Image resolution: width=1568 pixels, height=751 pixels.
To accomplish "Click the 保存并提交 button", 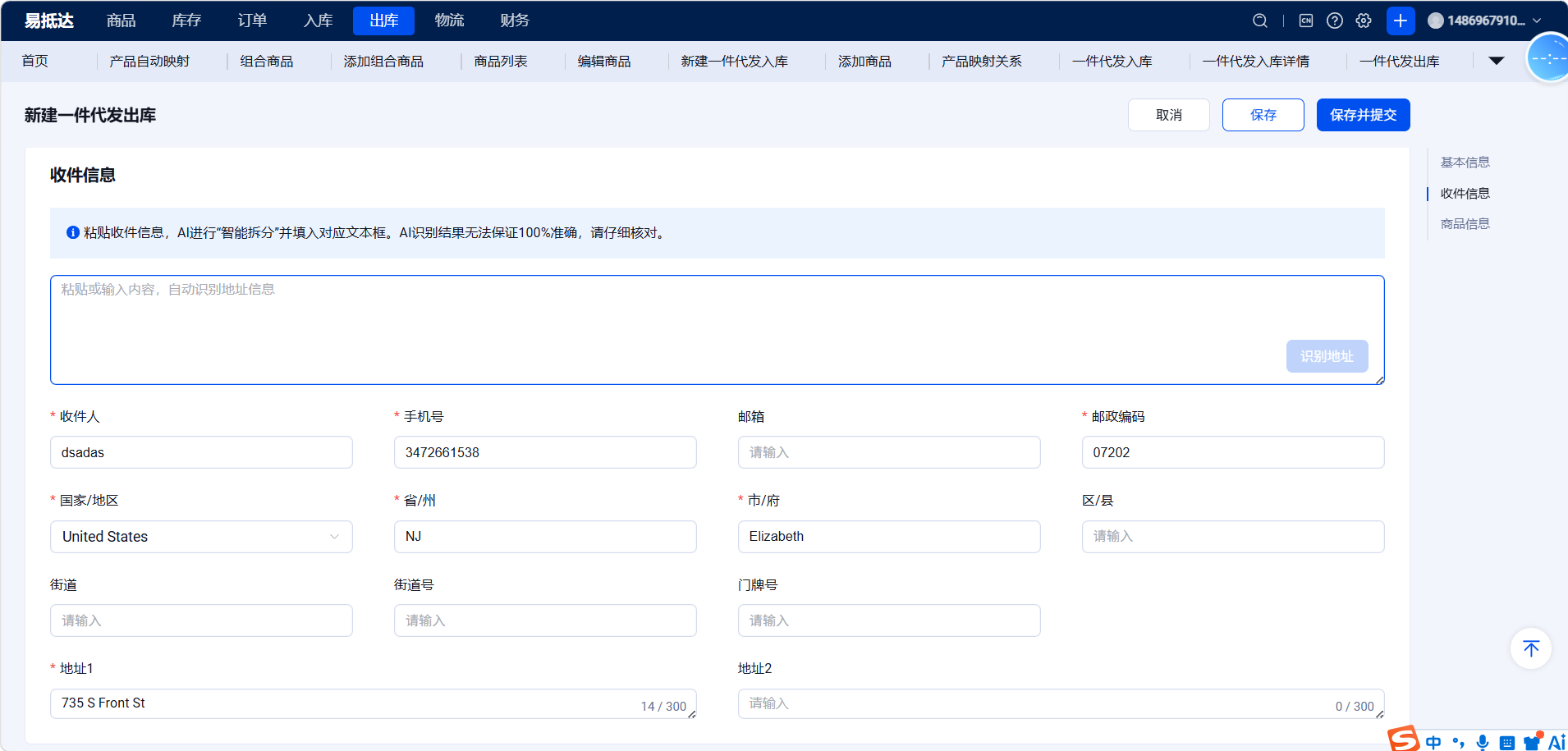I will [x=1364, y=115].
